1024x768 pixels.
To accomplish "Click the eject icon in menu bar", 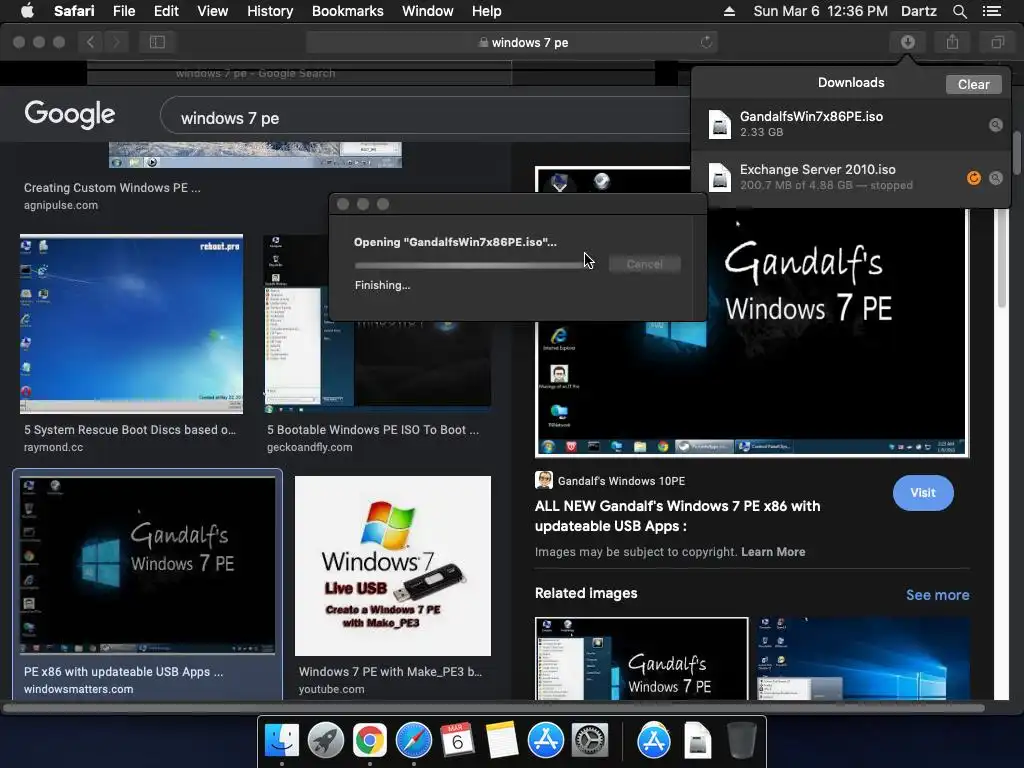I will (729, 11).
